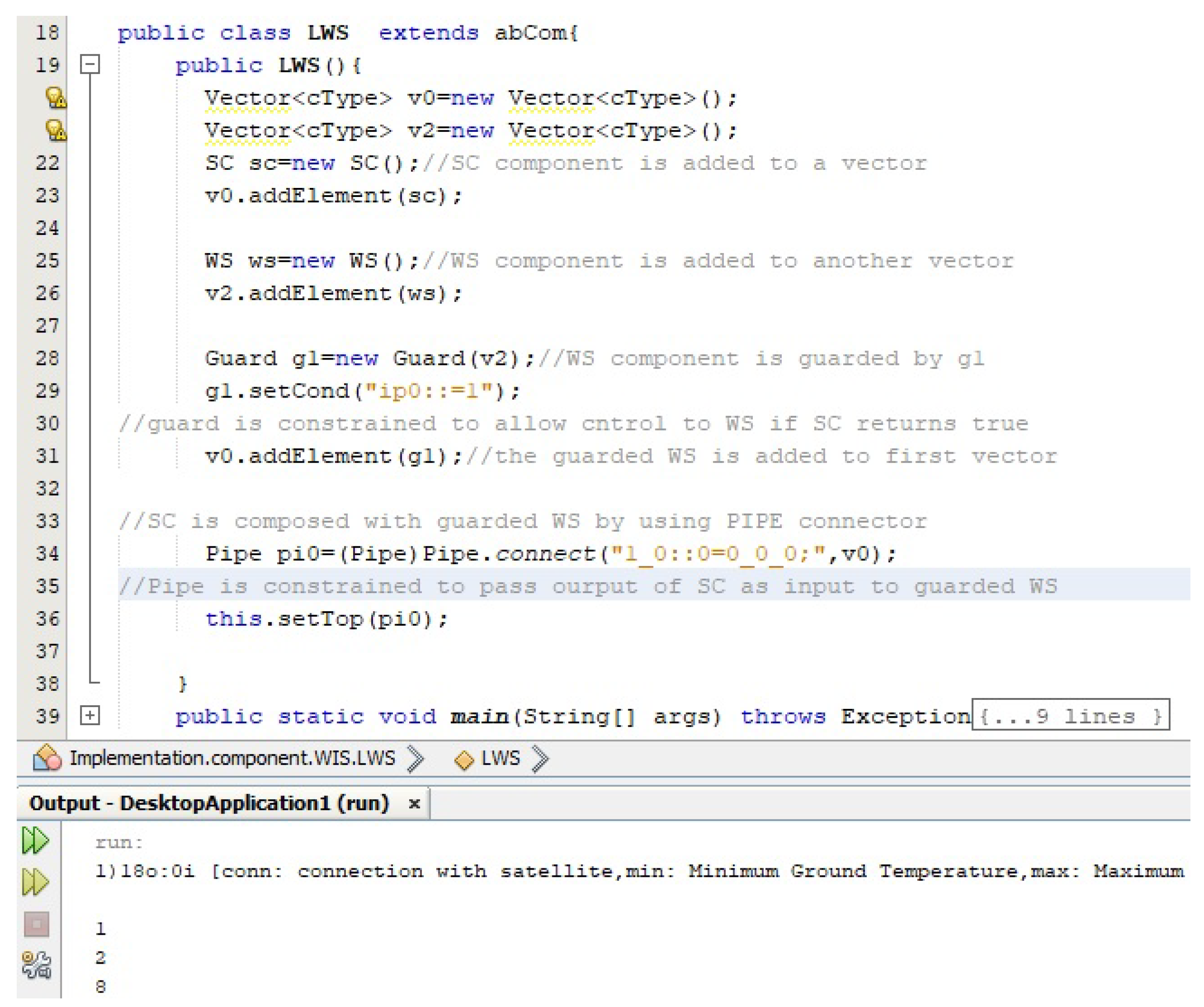The height and width of the screenshot is (1007, 1204).
Task: Click the green Re-run icon in Output
Action: (36, 841)
